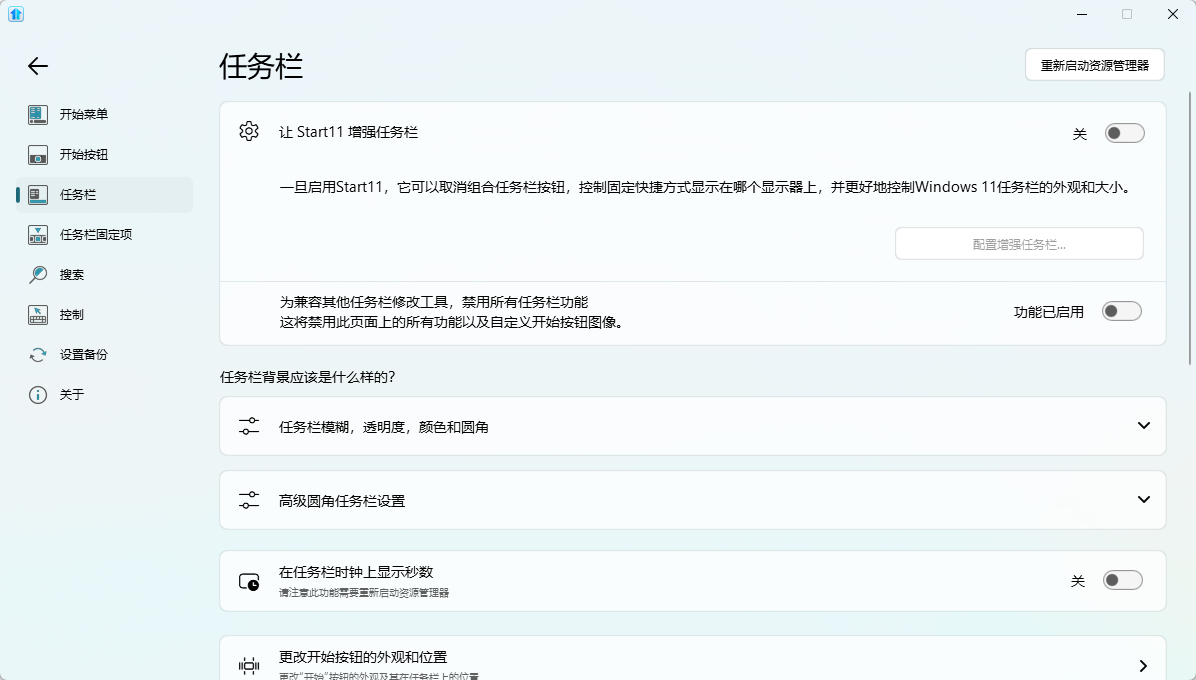1196x680 pixels.
Task: Click the back arrow icon
Action: point(38,66)
